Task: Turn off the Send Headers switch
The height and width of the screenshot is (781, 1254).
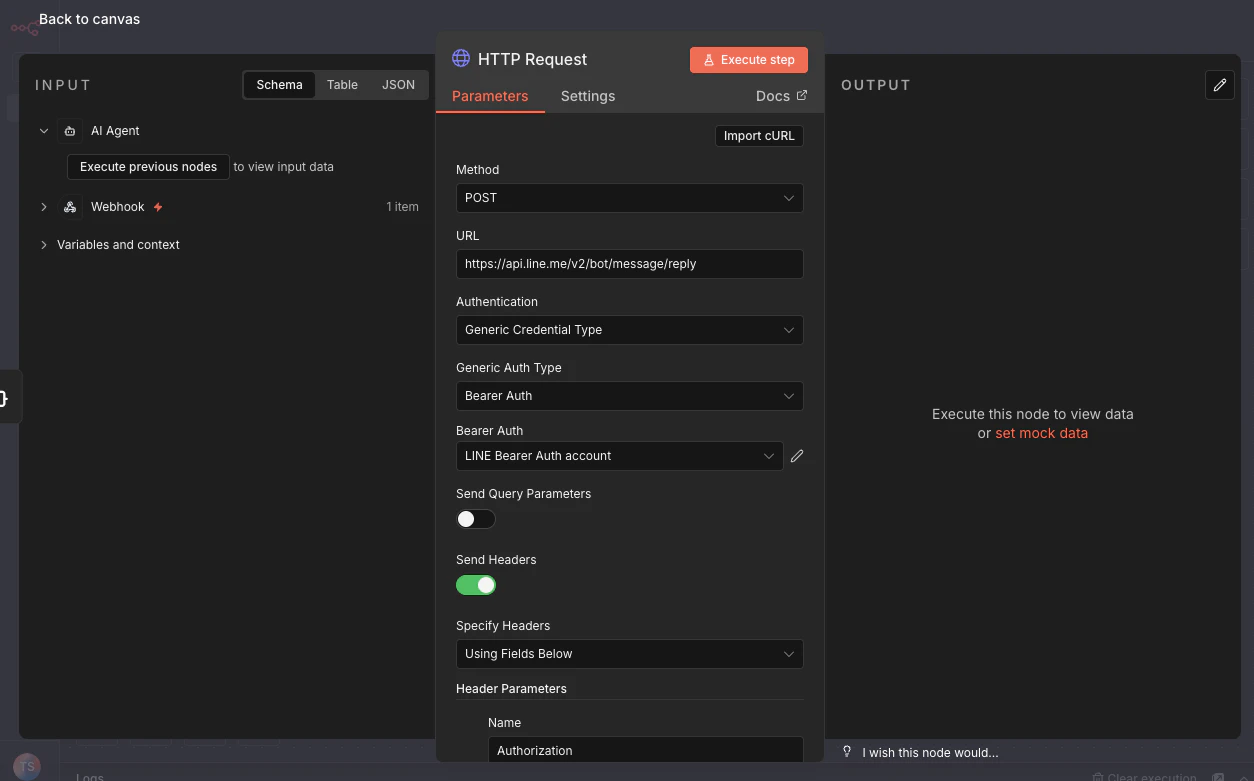Action: click(476, 585)
